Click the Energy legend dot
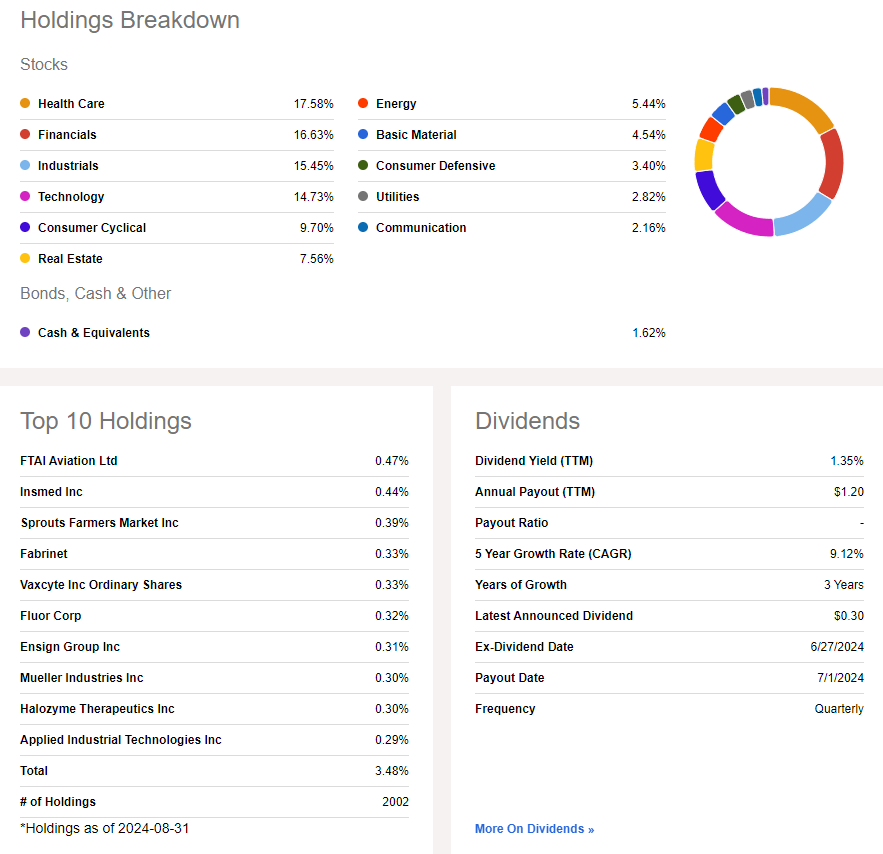The width and height of the screenshot is (883, 854). (x=363, y=104)
